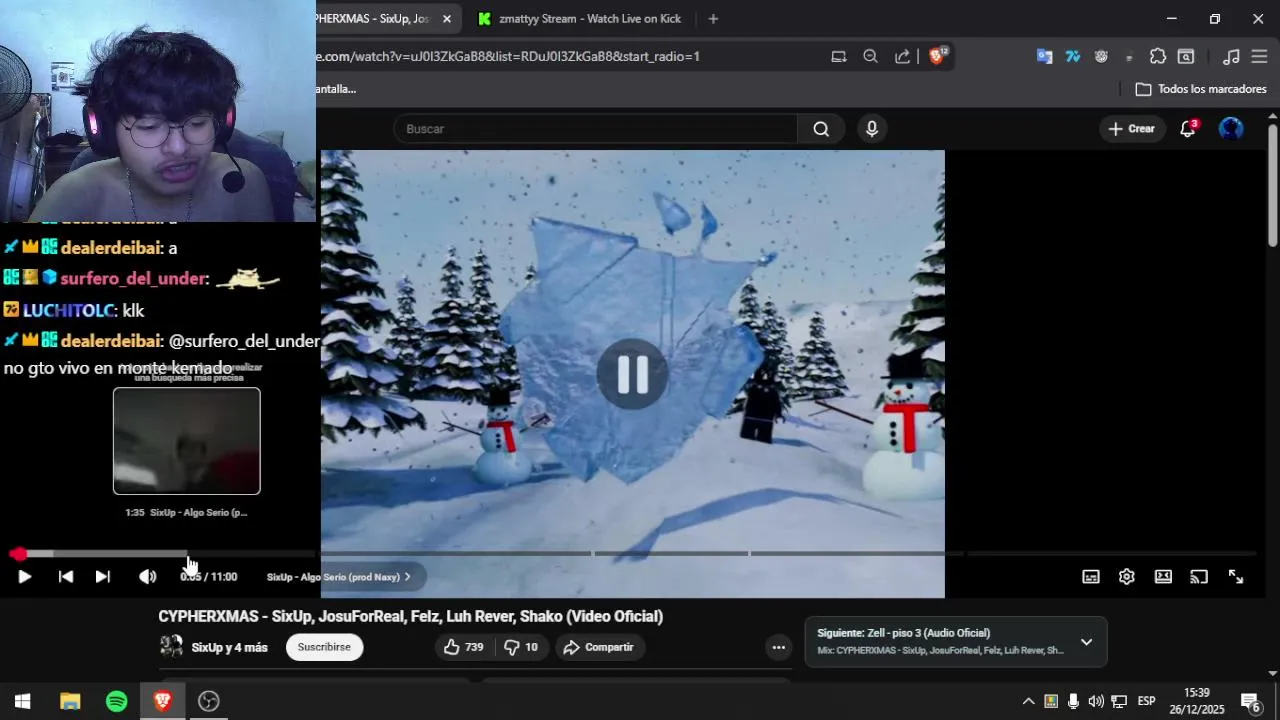
Task: Click the page vertical scrollbar
Action: click(1273, 184)
